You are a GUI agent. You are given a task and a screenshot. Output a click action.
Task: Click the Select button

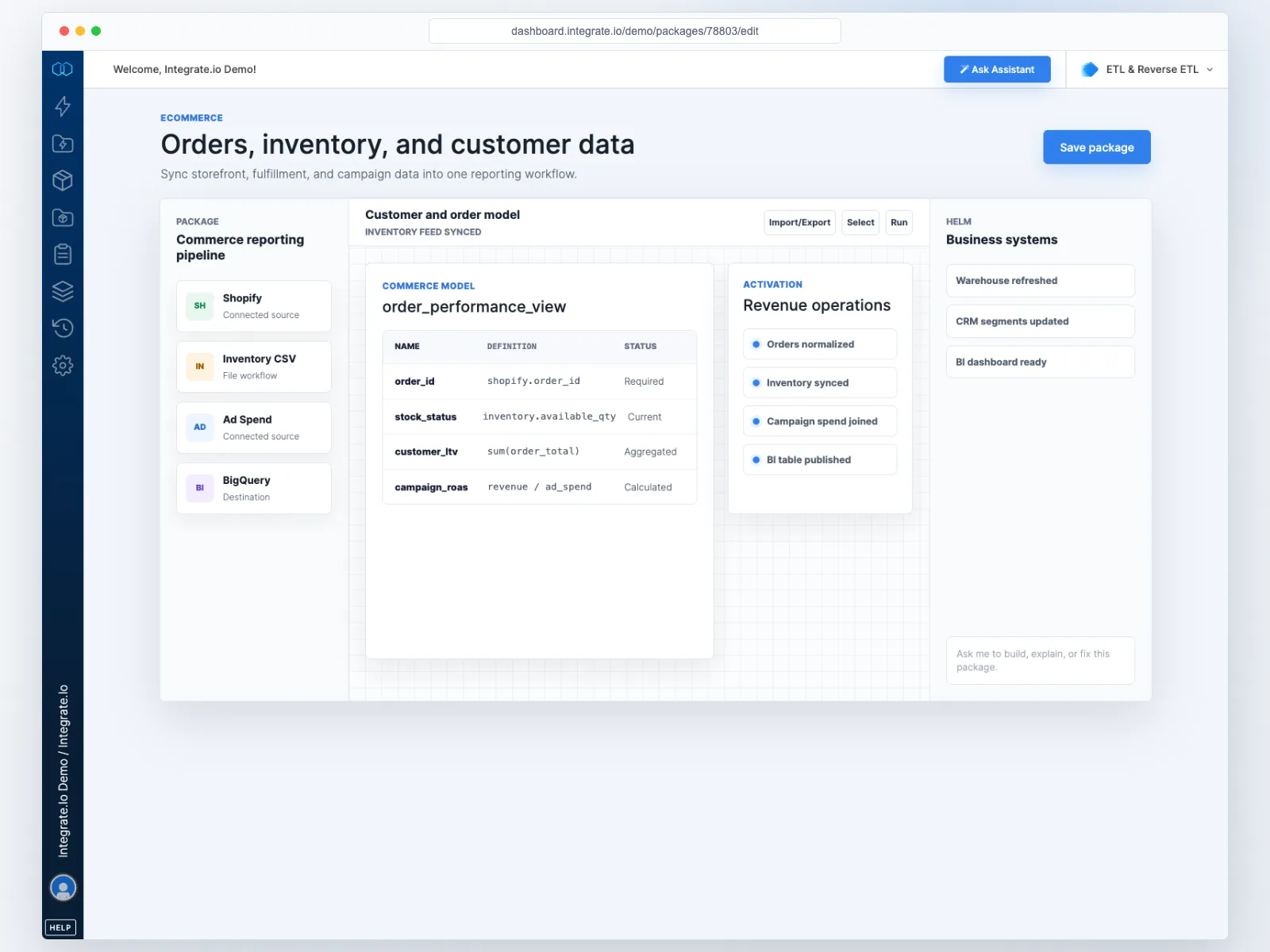(x=860, y=222)
